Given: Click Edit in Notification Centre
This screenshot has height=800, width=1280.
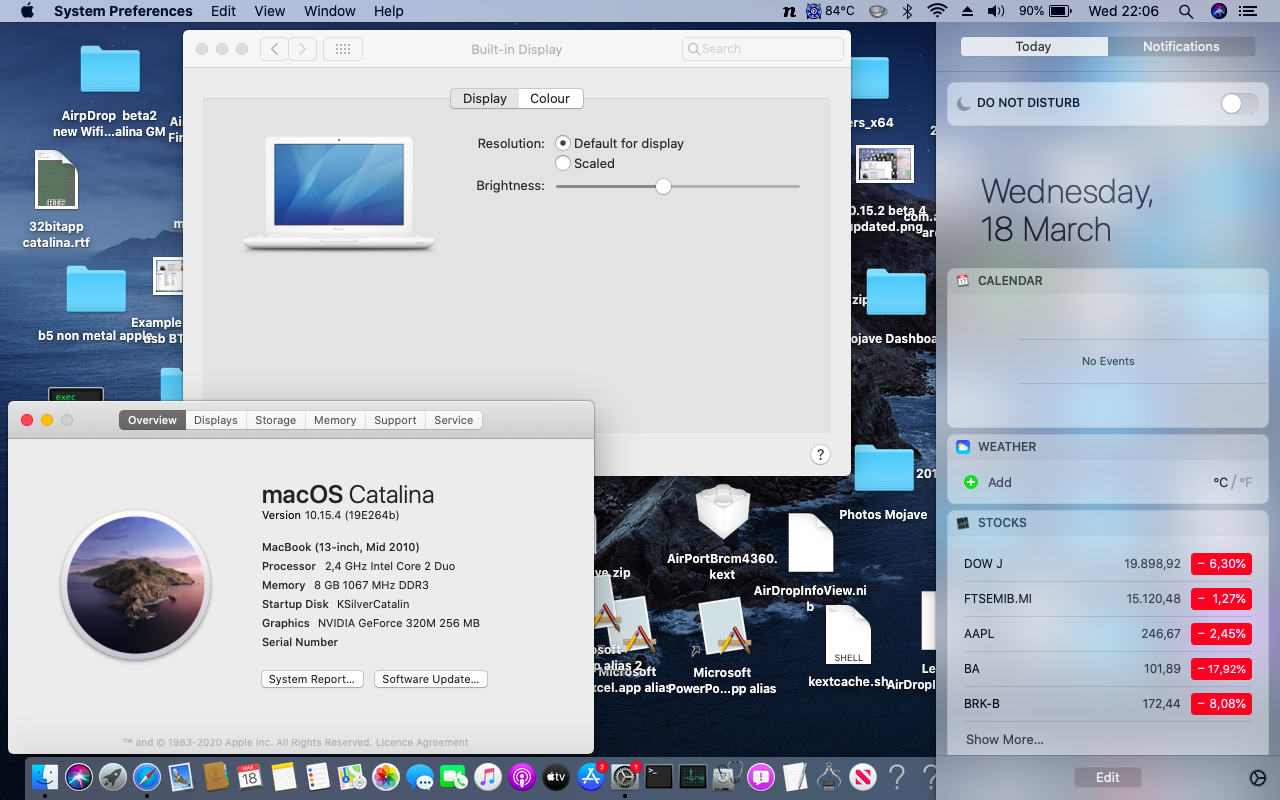Looking at the screenshot, I should (x=1107, y=778).
